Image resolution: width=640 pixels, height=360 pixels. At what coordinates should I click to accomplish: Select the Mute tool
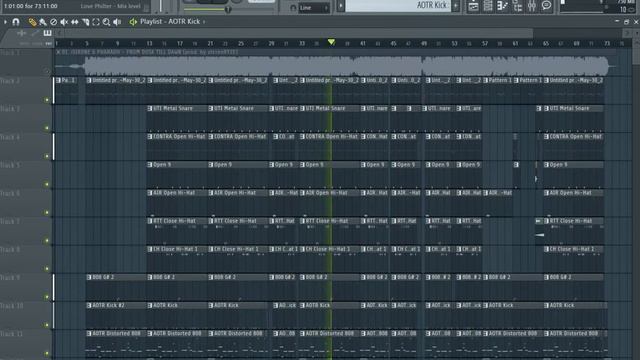point(64,22)
